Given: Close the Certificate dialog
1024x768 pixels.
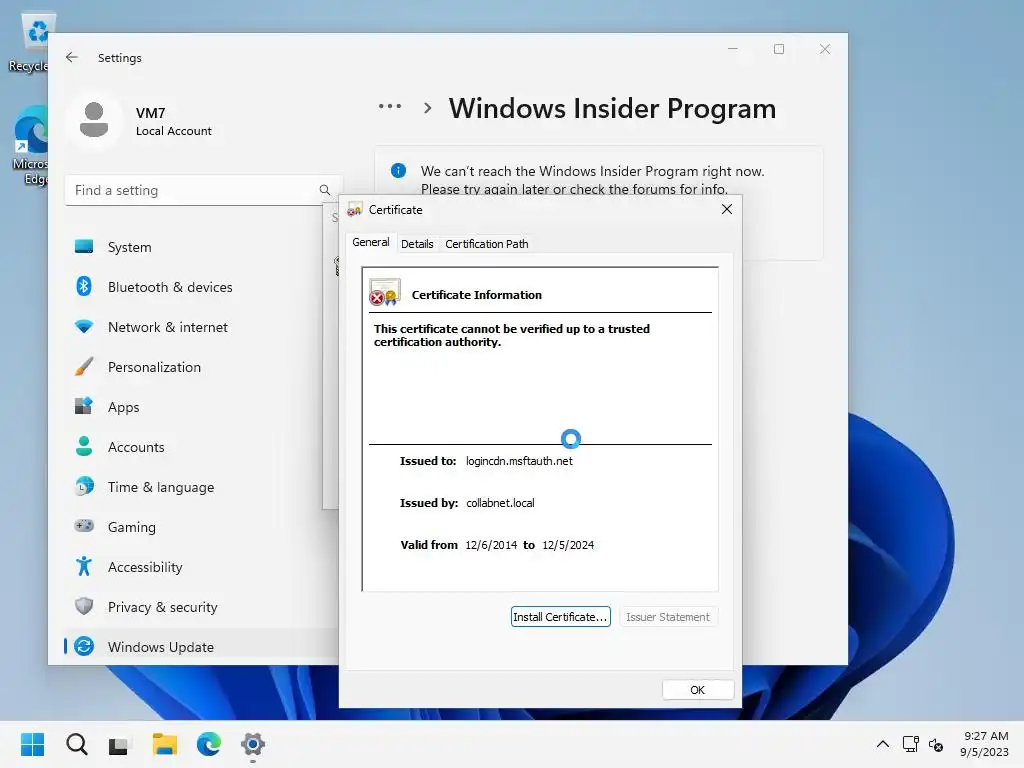Looking at the screenshot, I should (726, 209).
